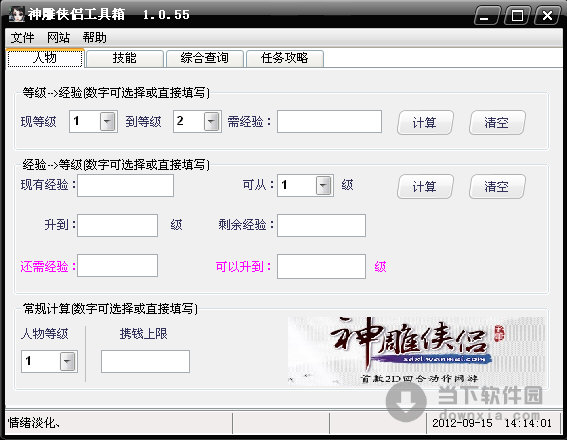Focus the 现有经验 input field
This screenshot has height=440, width=567.
click(x=125, y=186)
